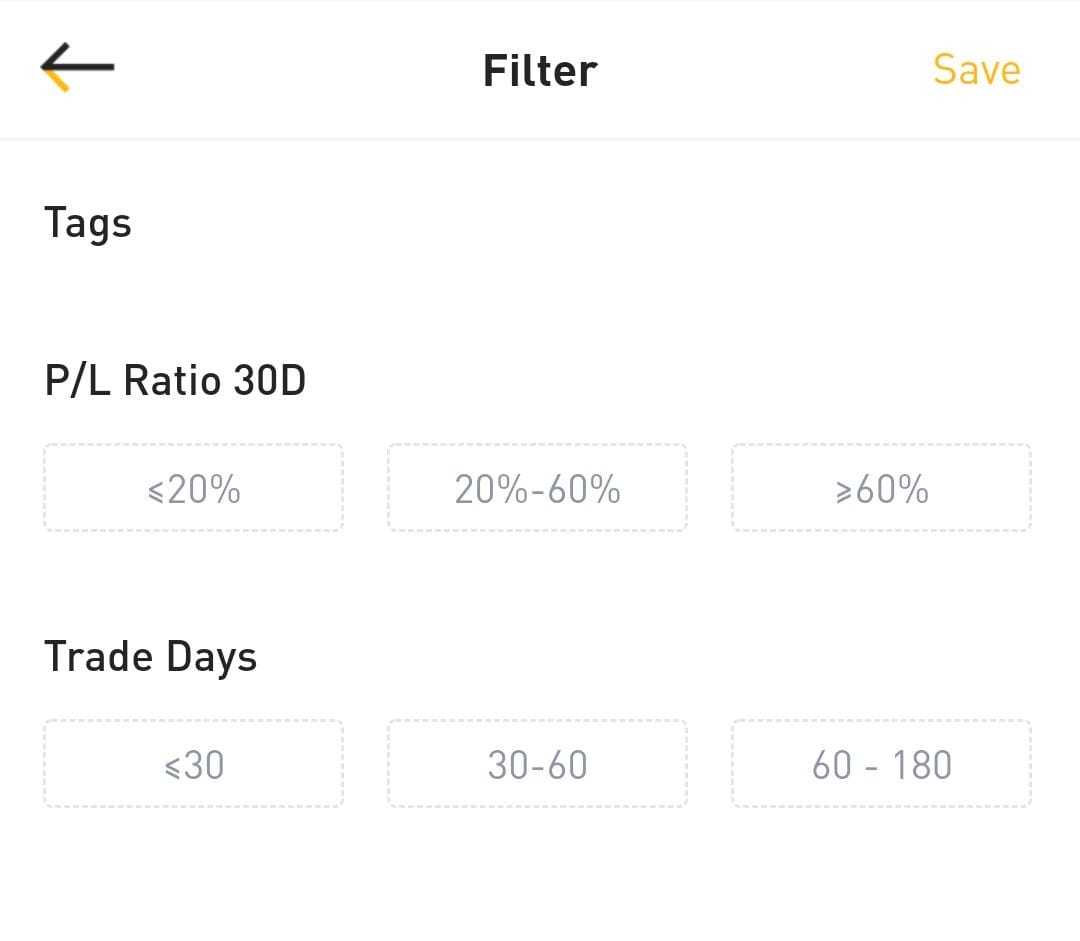Pick the middle P/L Ratio 30D chip
Image resolution: width=1080 pixels, height=941 pixels.
pos(537,488)
